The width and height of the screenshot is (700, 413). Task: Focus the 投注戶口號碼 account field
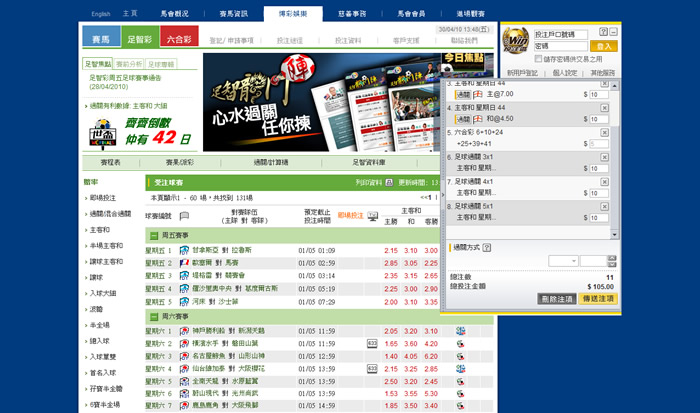(561, 34)
